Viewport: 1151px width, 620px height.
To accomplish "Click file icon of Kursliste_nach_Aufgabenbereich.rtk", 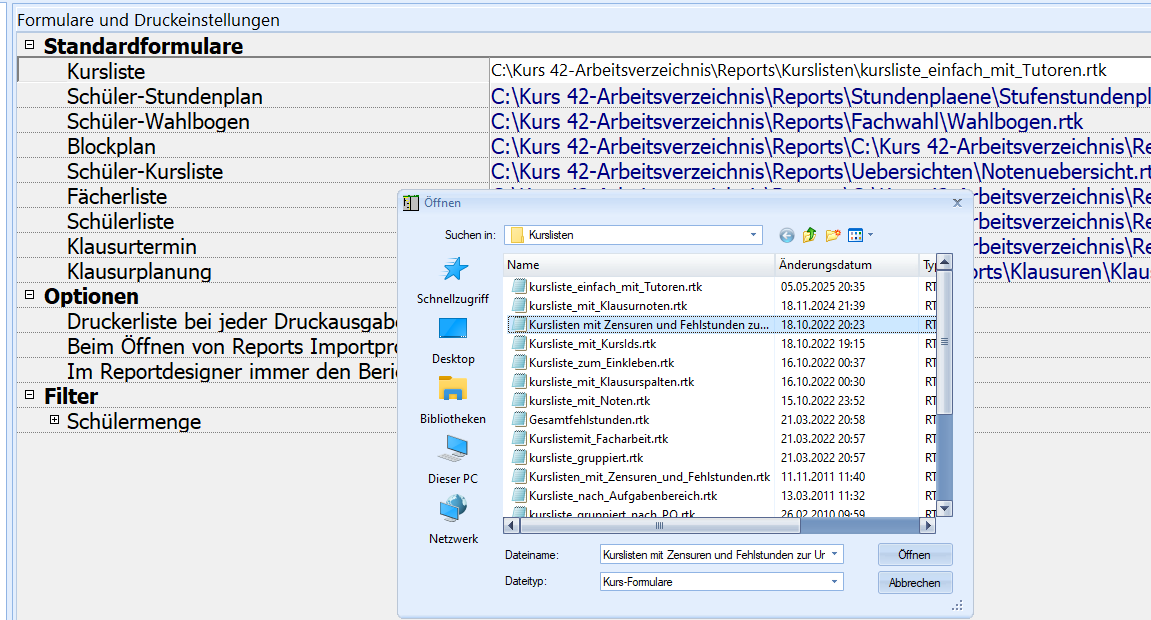I will coord(518,496).
